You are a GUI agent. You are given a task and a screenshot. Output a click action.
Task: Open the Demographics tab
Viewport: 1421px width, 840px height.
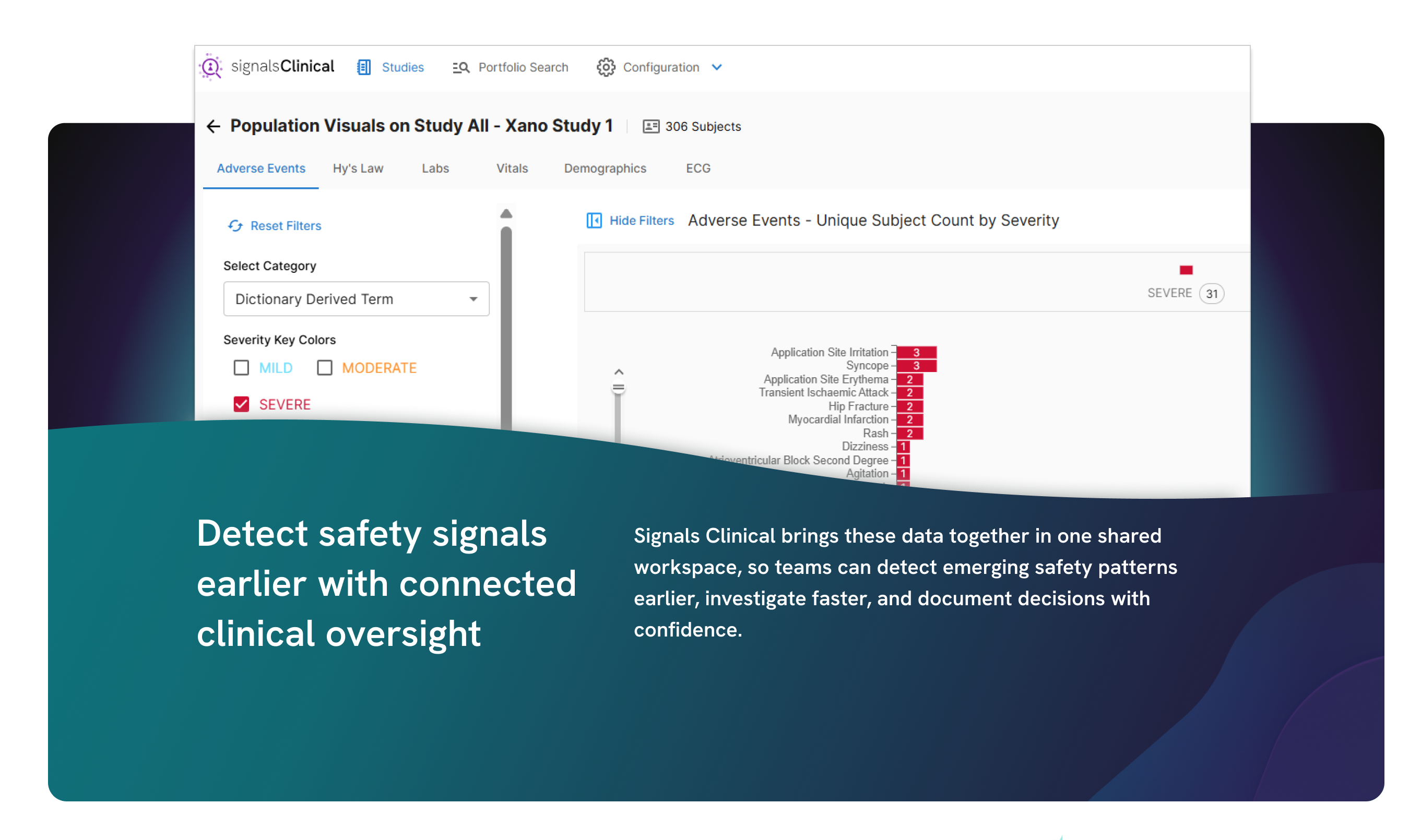pyautogui.click(x=605, y=168)
